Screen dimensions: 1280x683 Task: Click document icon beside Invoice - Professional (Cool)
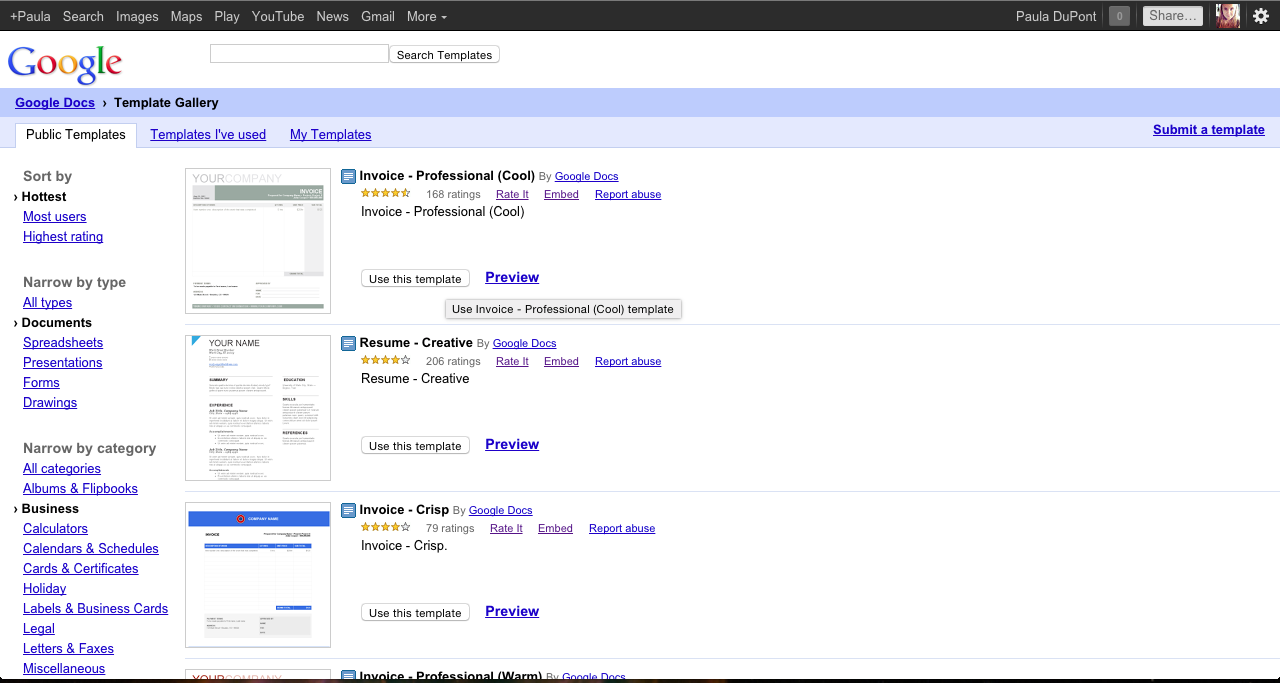pyautogui.click(x=348, y=177)
